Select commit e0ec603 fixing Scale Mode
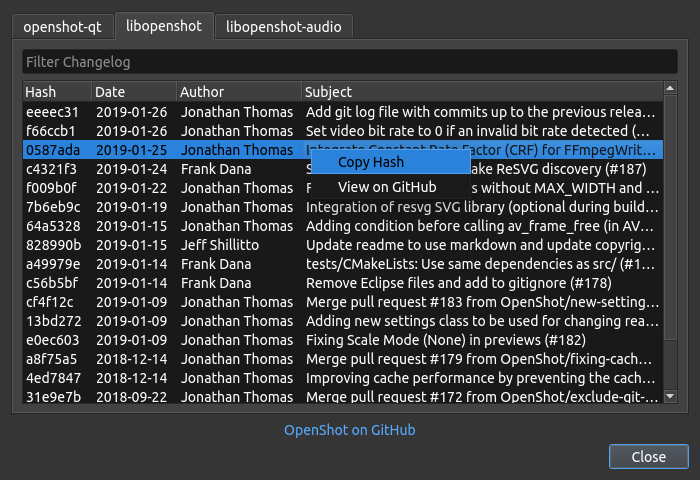 [340, 340]
